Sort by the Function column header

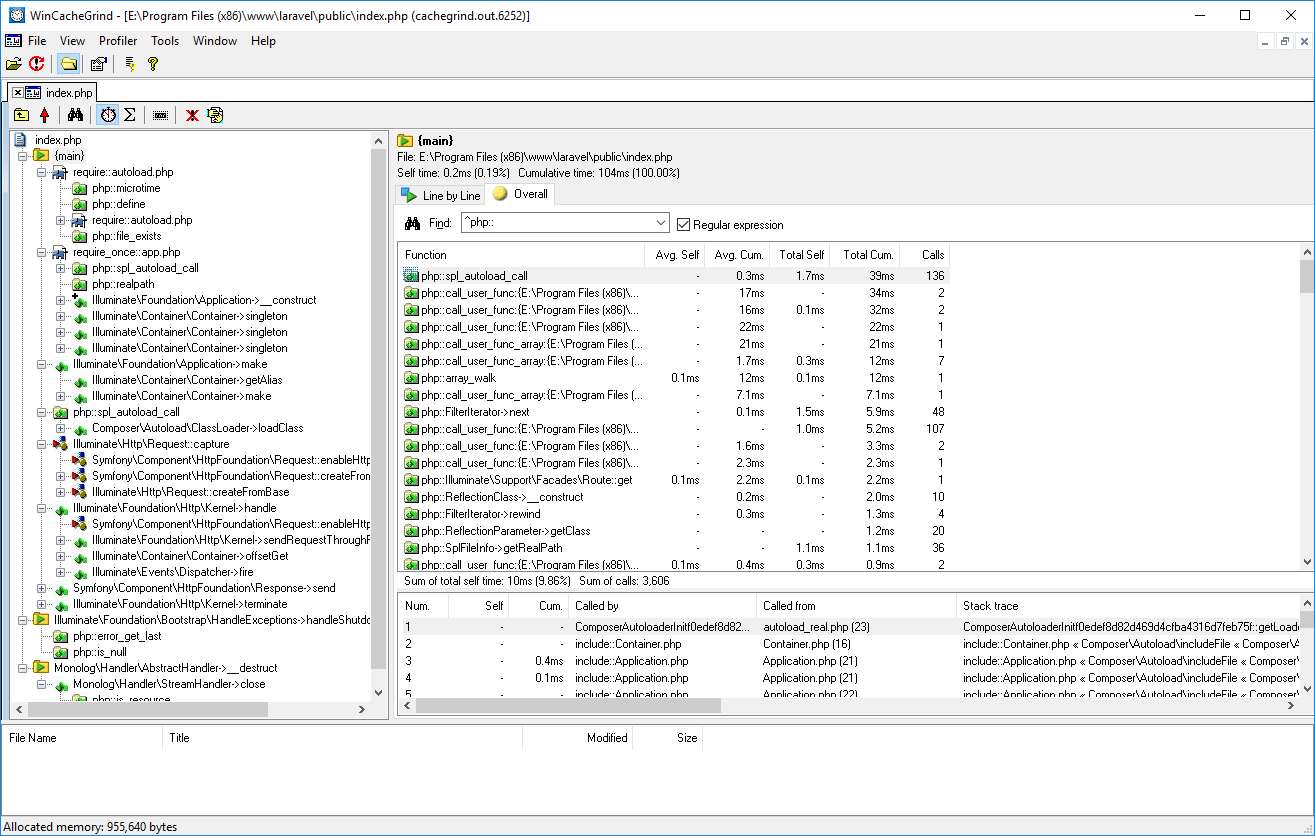click(x=522, y=255)
